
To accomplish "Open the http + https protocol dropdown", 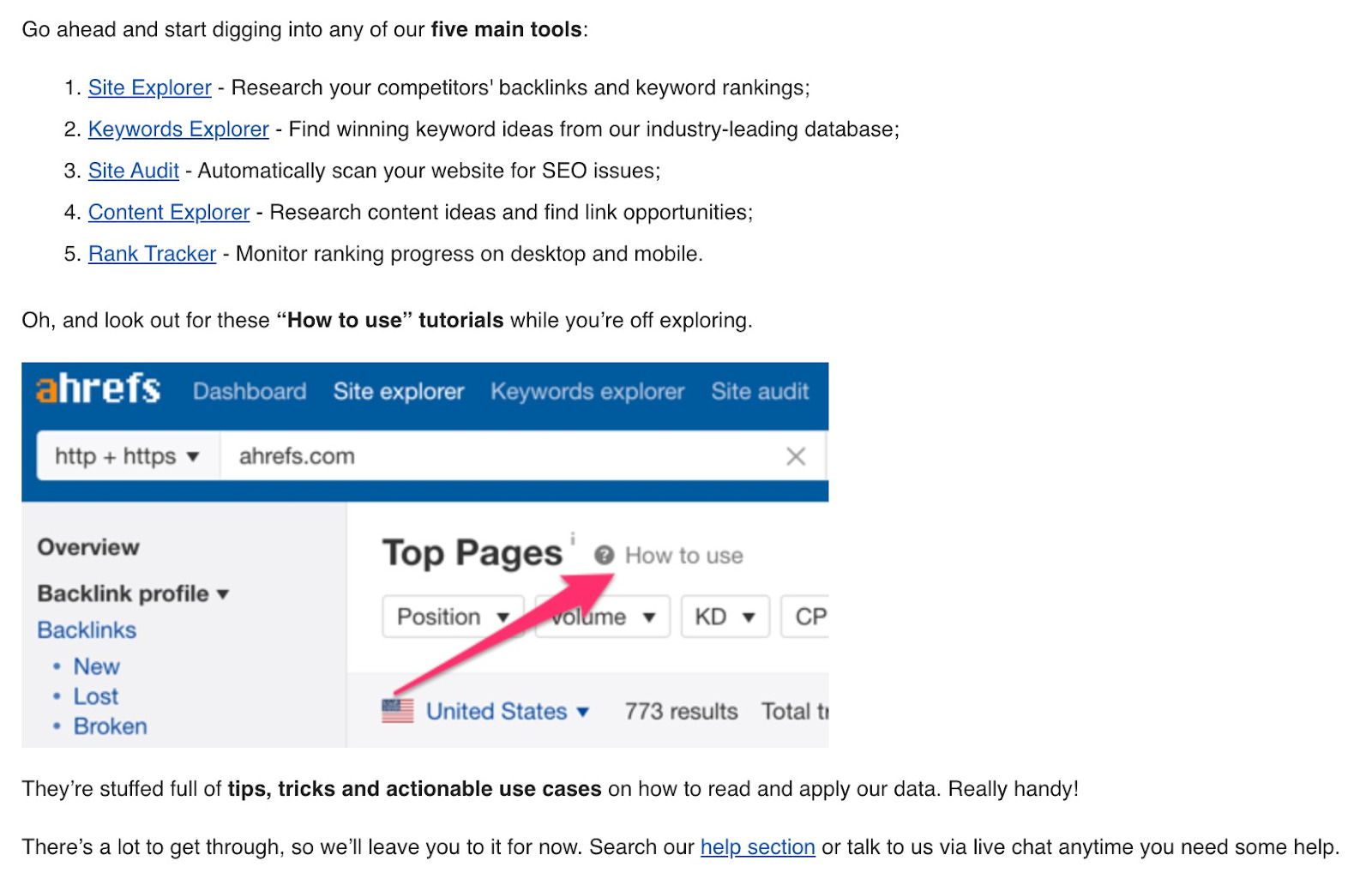I will pos(126,456).
